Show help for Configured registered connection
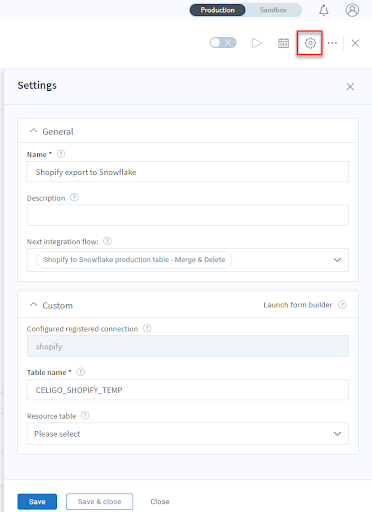This screenshot has height=512, width=372. 147,328
